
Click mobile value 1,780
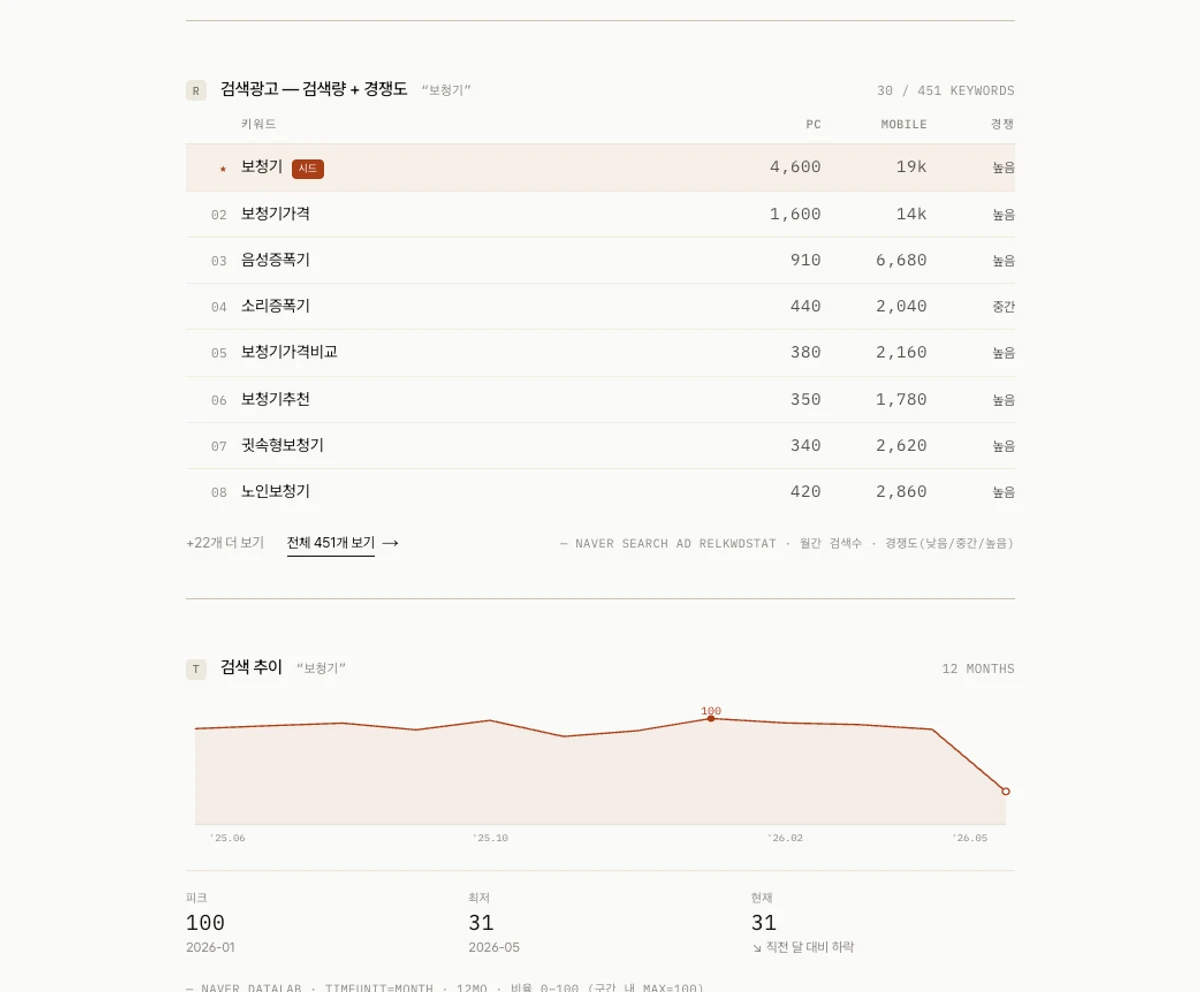tap(901, 399)
